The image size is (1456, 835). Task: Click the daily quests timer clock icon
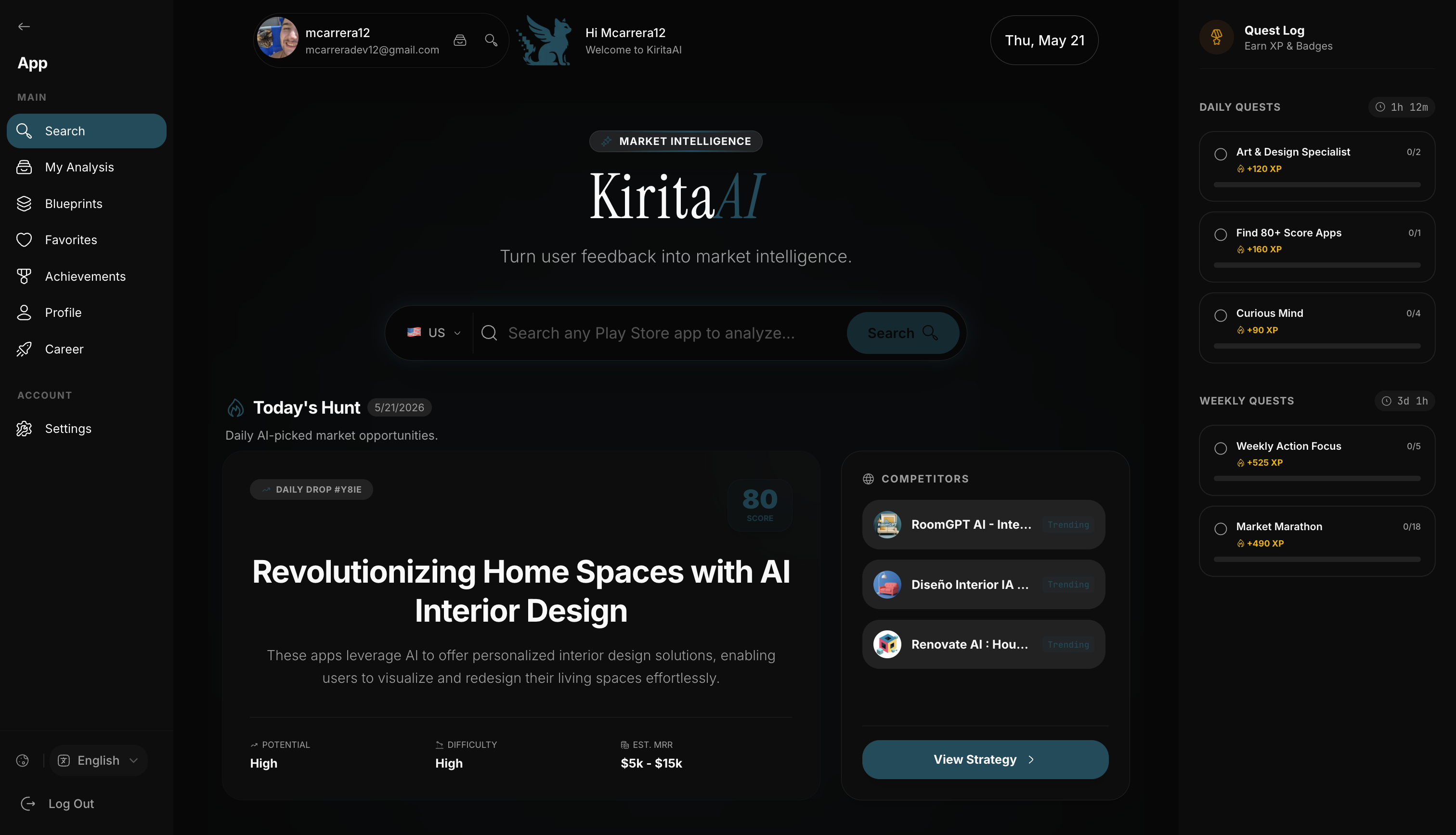point(1380,107)
